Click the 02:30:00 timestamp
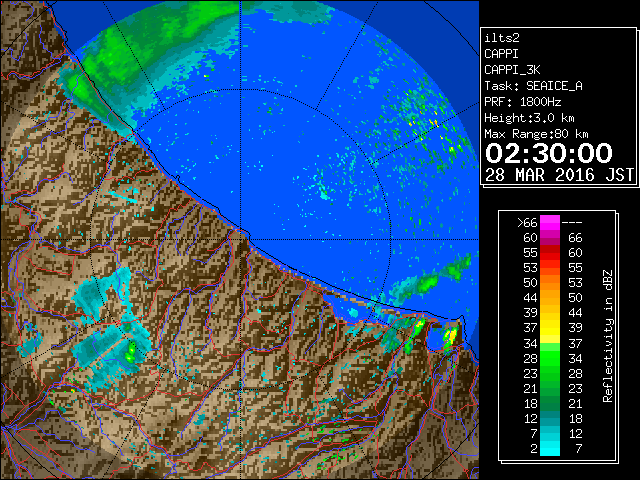Screen dimensions: 640x480 tap(549, 153)
